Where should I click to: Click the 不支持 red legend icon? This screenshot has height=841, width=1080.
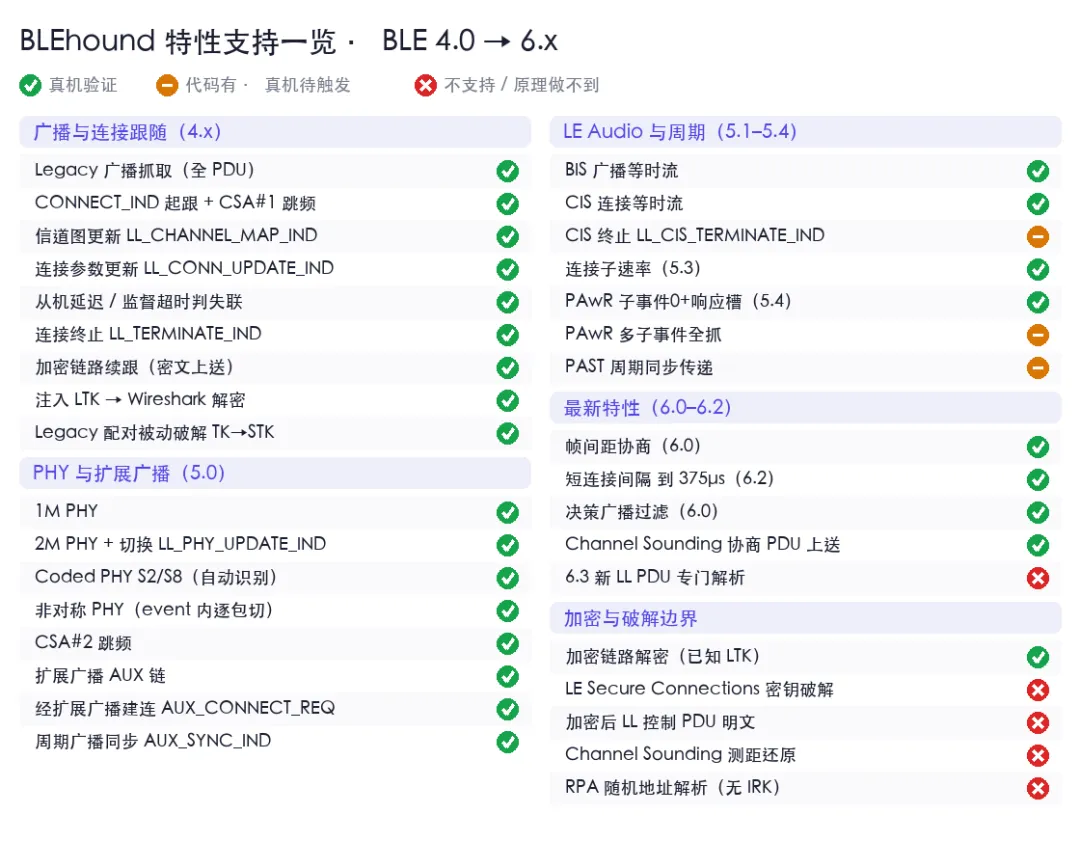[426, 85]
